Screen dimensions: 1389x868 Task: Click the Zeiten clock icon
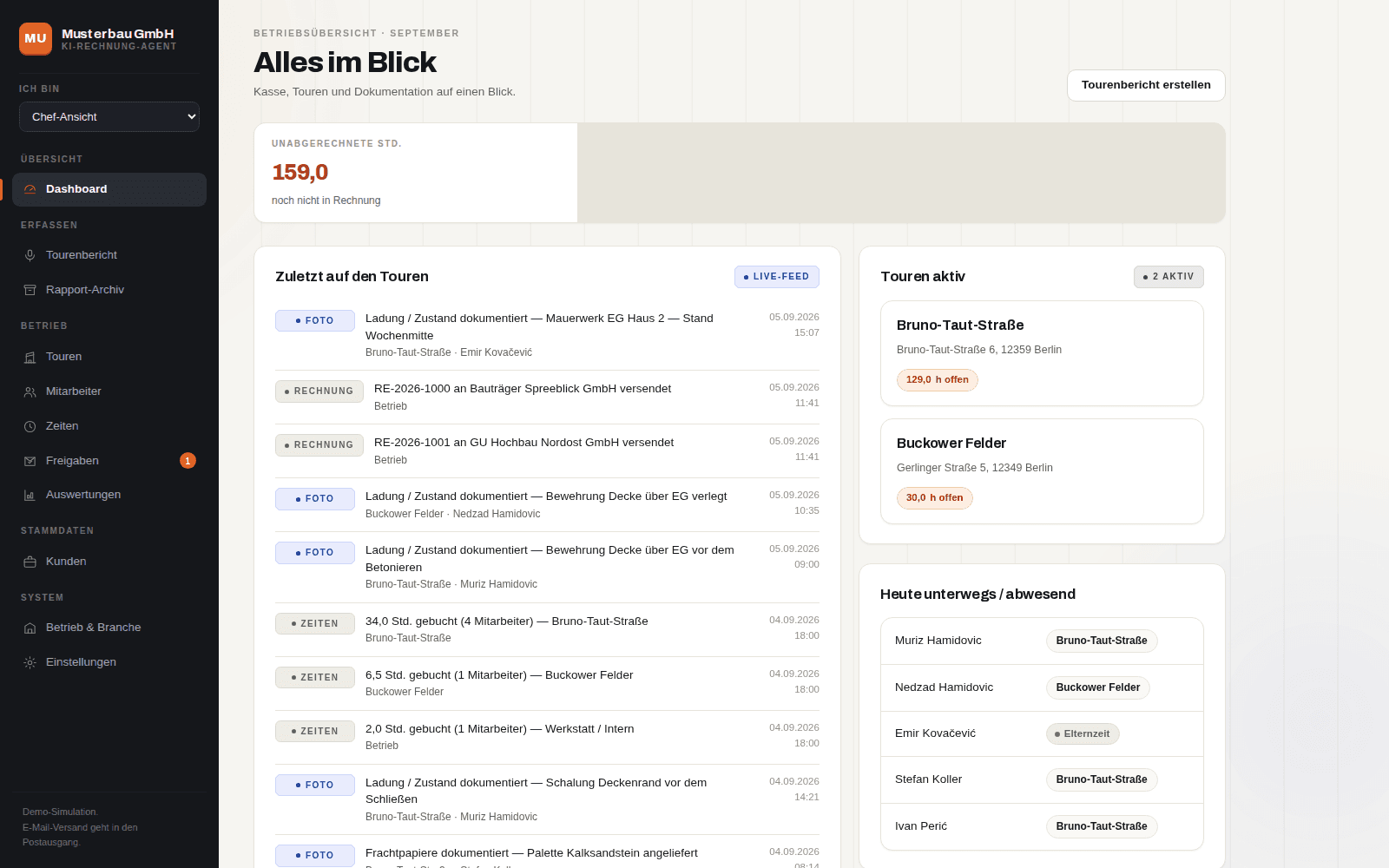click(x=30, y=426)
